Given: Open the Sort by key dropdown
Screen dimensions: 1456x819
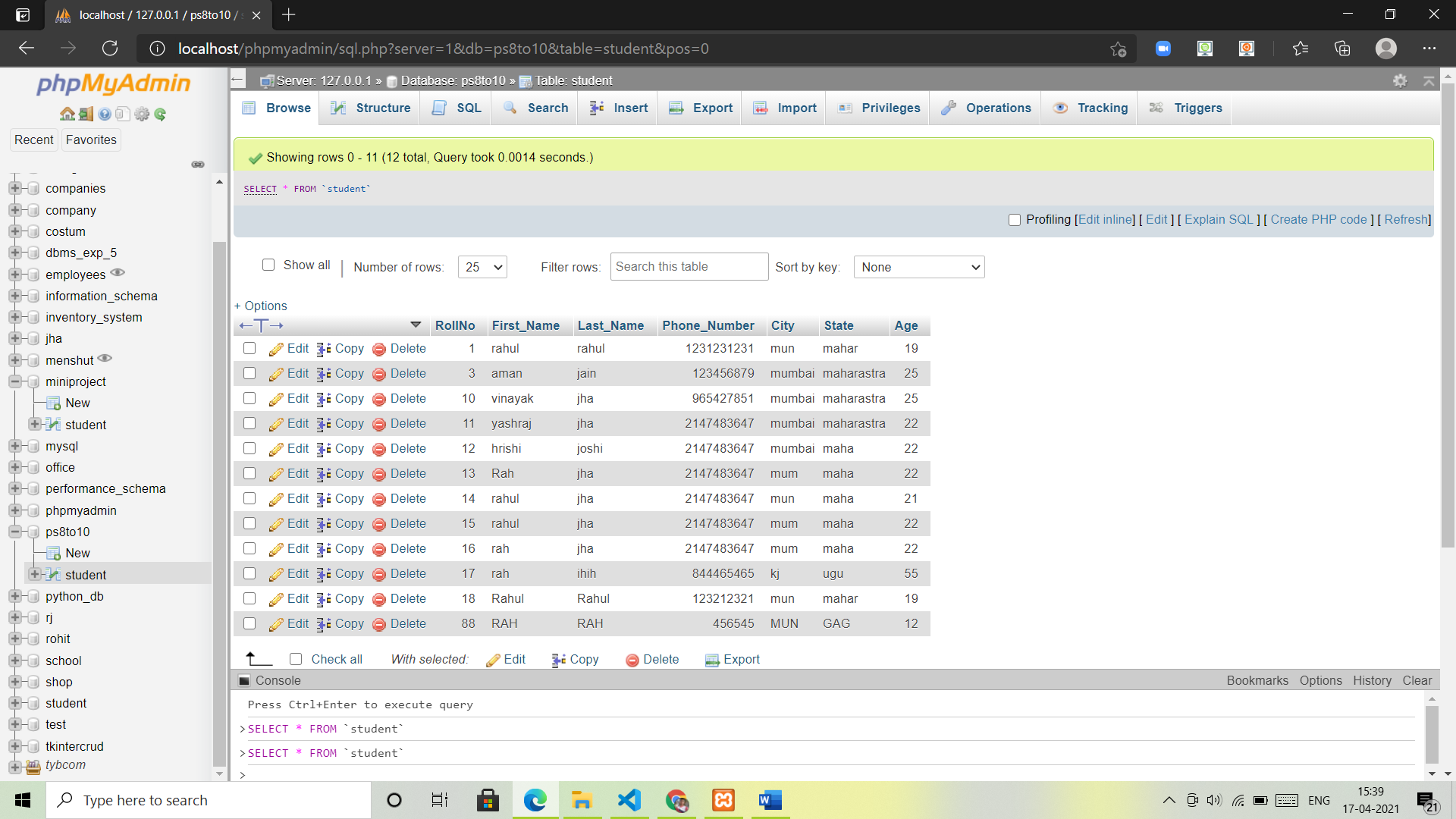Looking at the screenshot, I should (918, 267).
